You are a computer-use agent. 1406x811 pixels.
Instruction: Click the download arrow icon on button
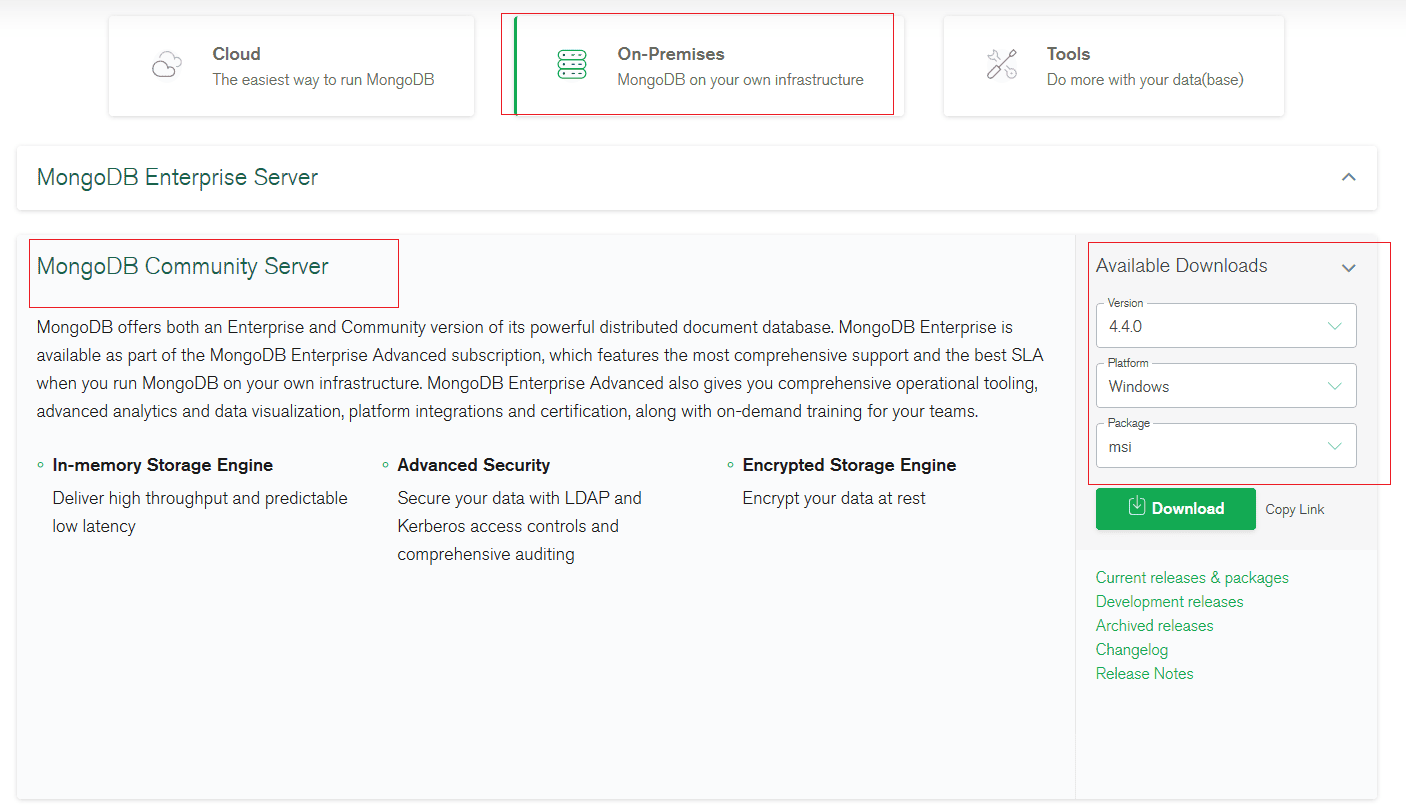(x=1136, y=507)
